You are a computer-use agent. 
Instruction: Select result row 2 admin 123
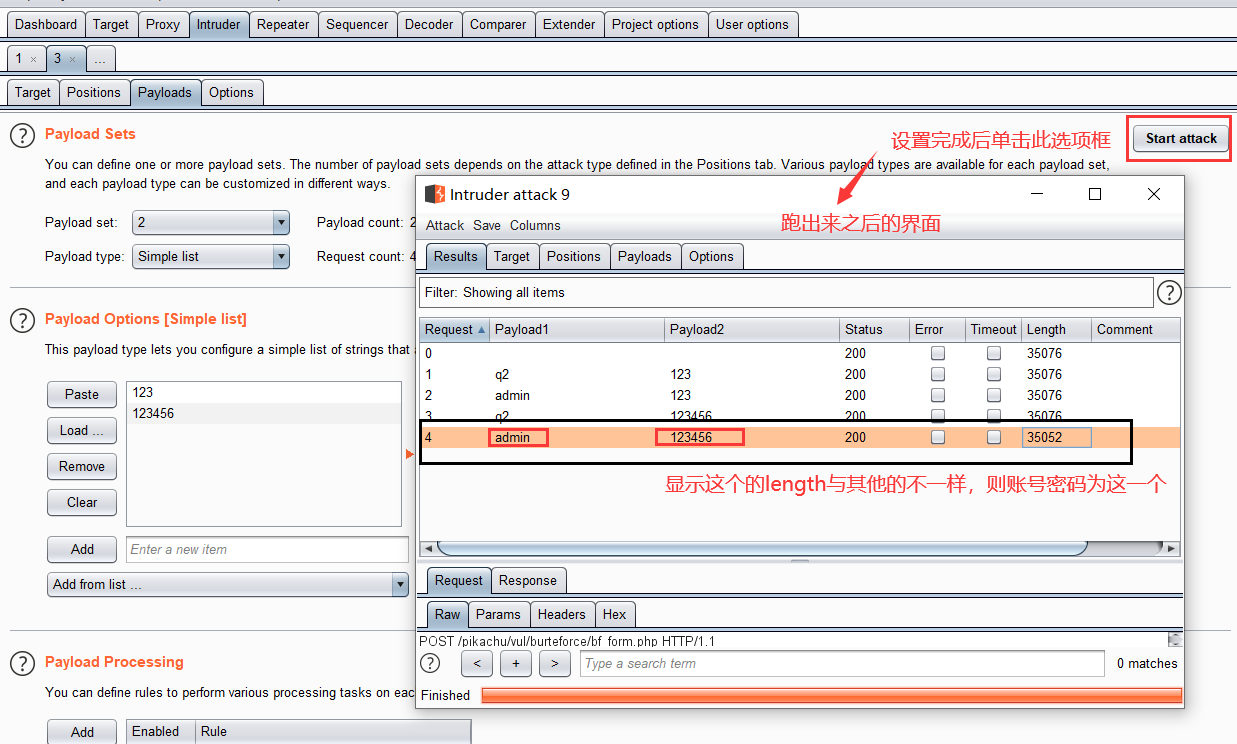click(x=799, y=395)
